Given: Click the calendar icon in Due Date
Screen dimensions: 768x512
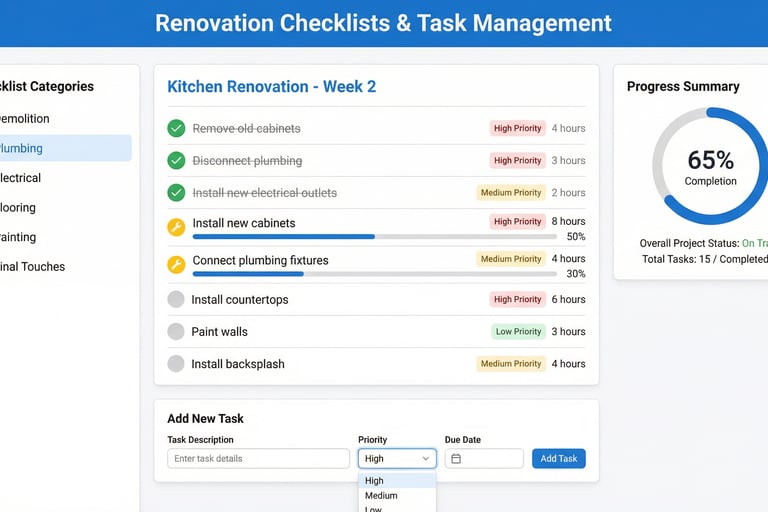Looking at the screenshot, I should (x=456, y=459).
